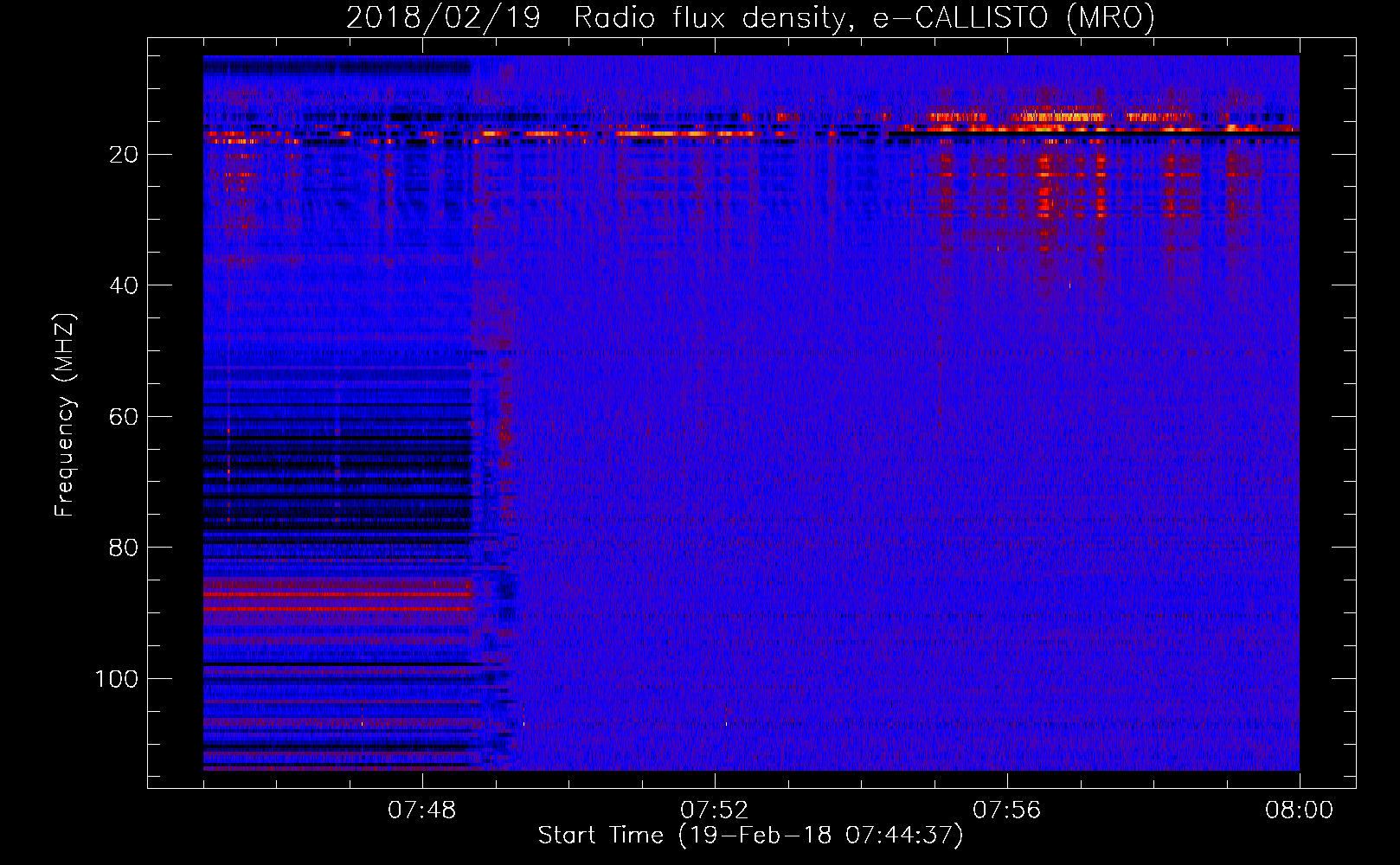Click the 60 MHz frequency tick label
This screenshot has height=865, width=1400.
[x=125, y=417]
